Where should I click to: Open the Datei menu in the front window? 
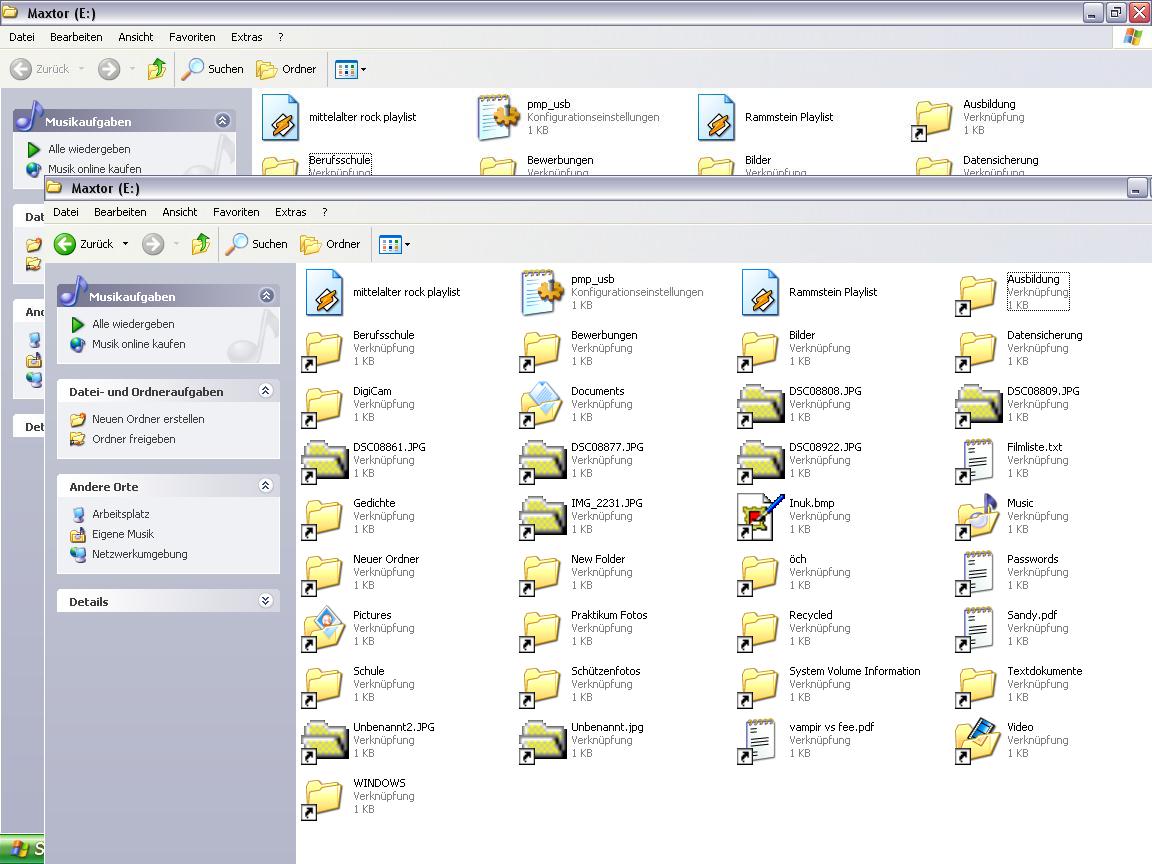[65, 212]
